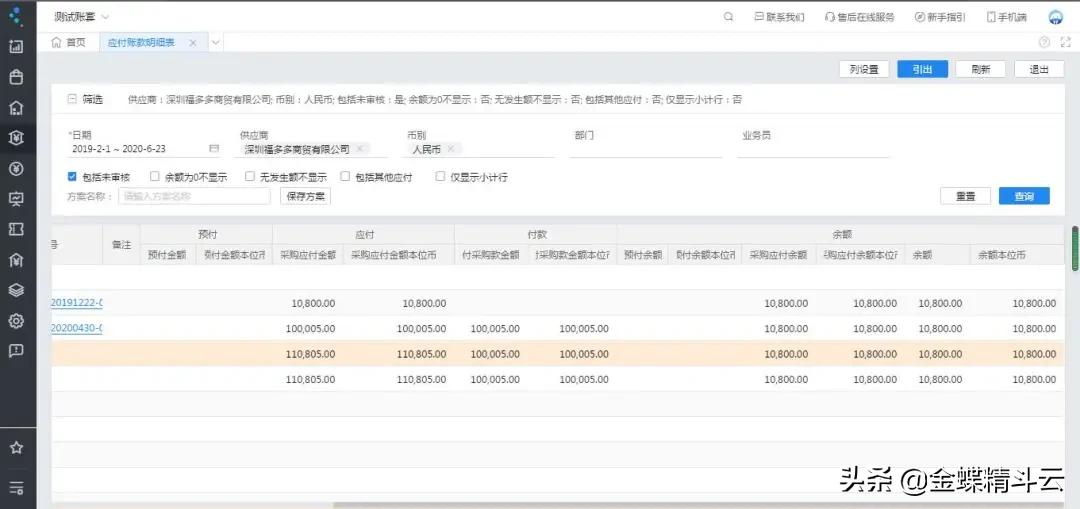Open the calendar icon in date field
1080x509 pixels.
[x=214, y=149]
